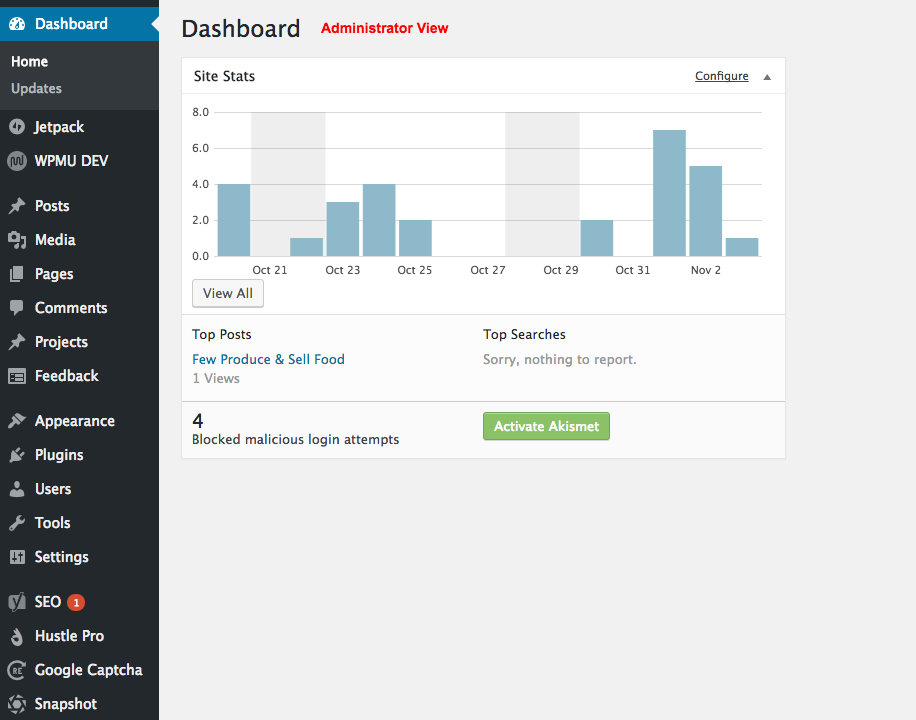Collapse the Site Stats panel arrow

click(x=767, y=77)
